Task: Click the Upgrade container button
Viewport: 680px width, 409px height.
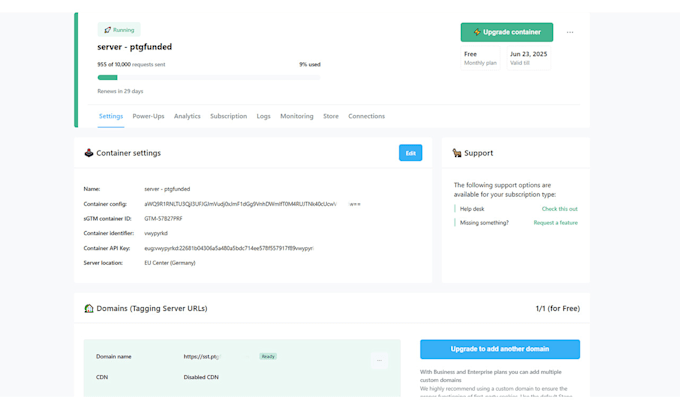Action: [x=507, y=32]
